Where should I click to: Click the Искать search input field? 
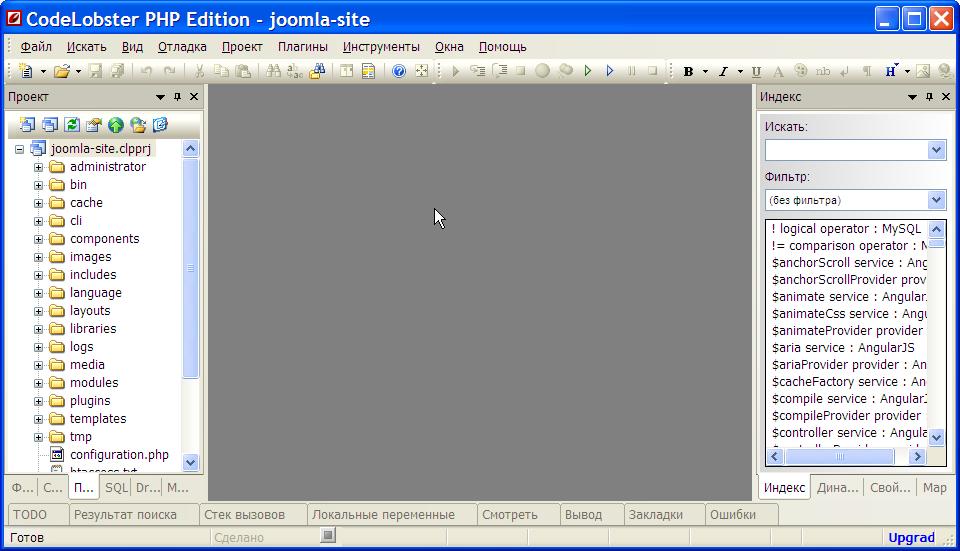847,150
